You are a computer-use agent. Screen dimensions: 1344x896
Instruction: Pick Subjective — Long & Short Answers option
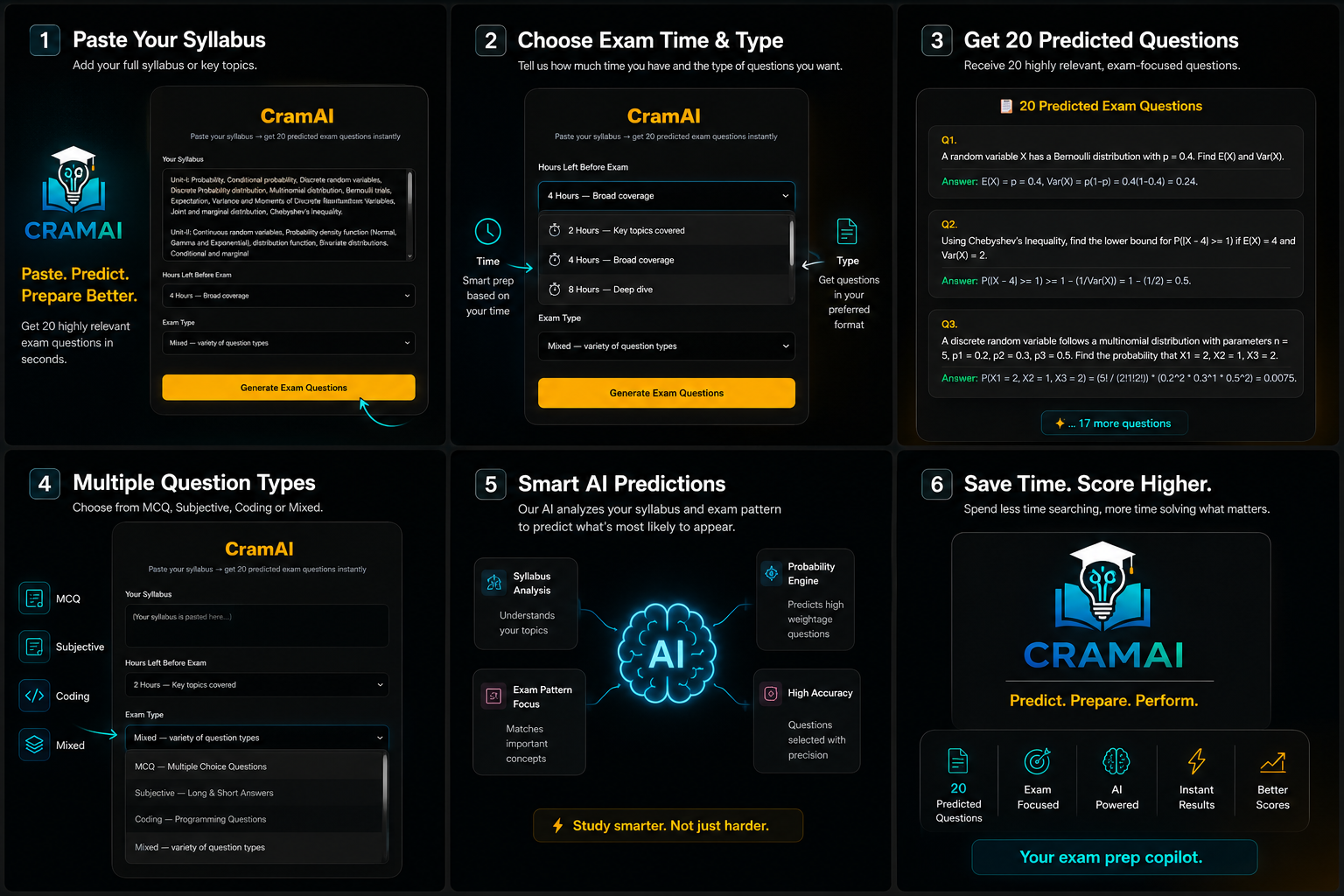tap(255, 793)
